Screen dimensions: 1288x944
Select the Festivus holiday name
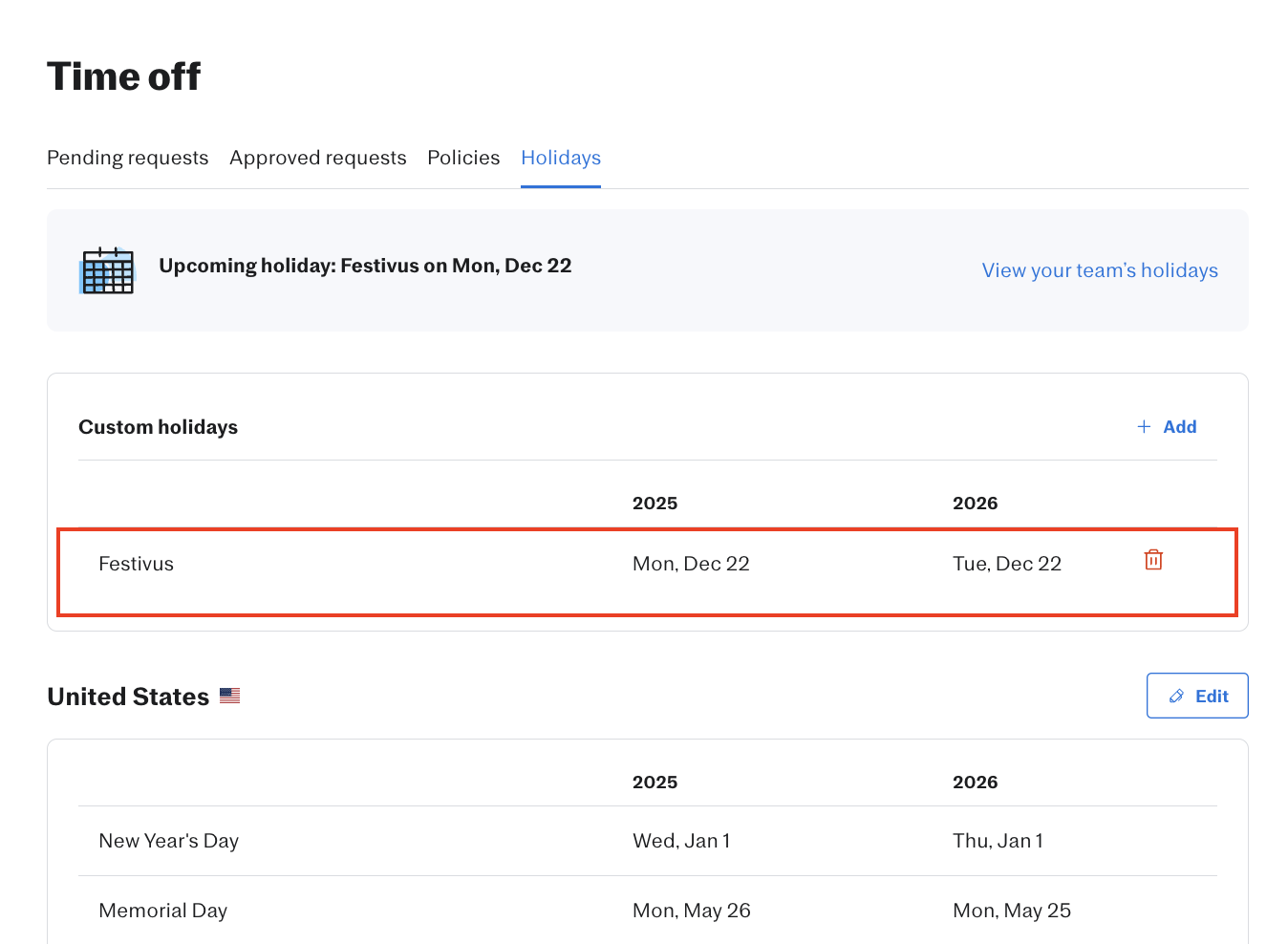137,564
